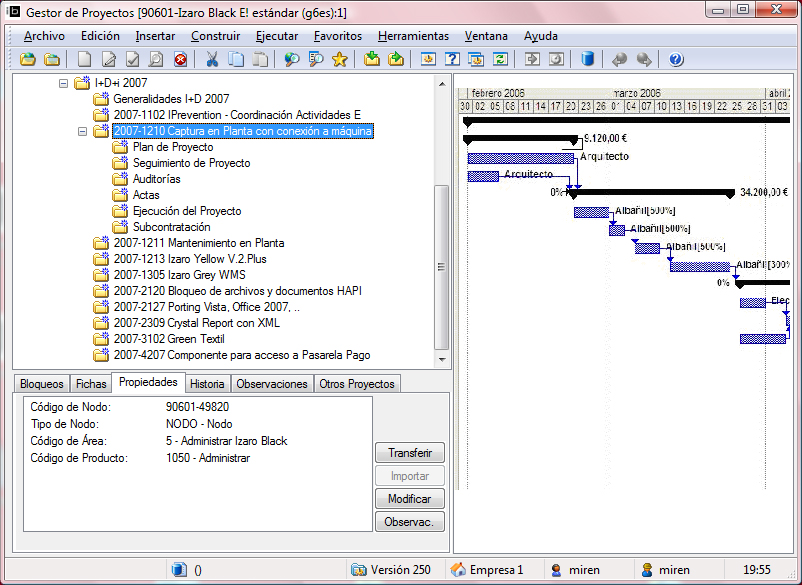Viewport: 802px width, 585px height.
Task: Select Plan de Proyecto folder in tree
Action: point(173,147)
